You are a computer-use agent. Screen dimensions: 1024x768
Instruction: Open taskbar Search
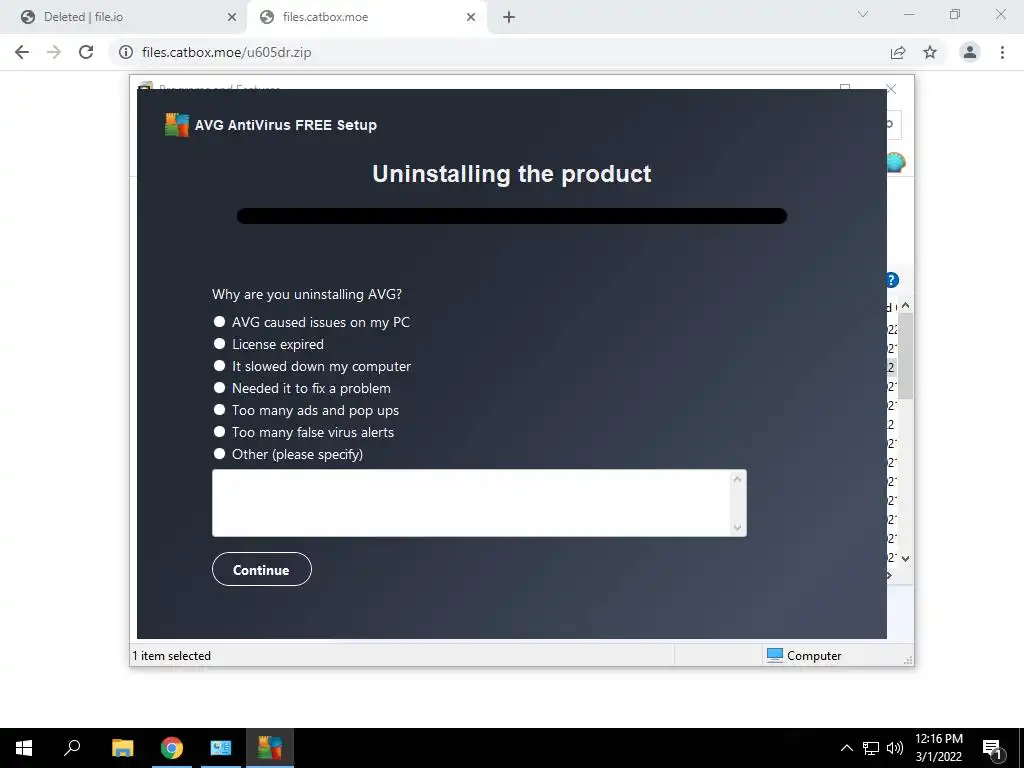pos(72,748)
